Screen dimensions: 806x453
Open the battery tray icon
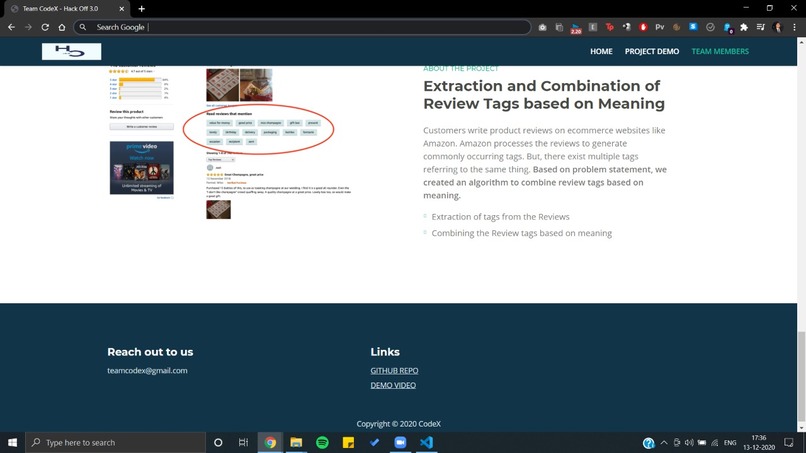tap(702, 443)
